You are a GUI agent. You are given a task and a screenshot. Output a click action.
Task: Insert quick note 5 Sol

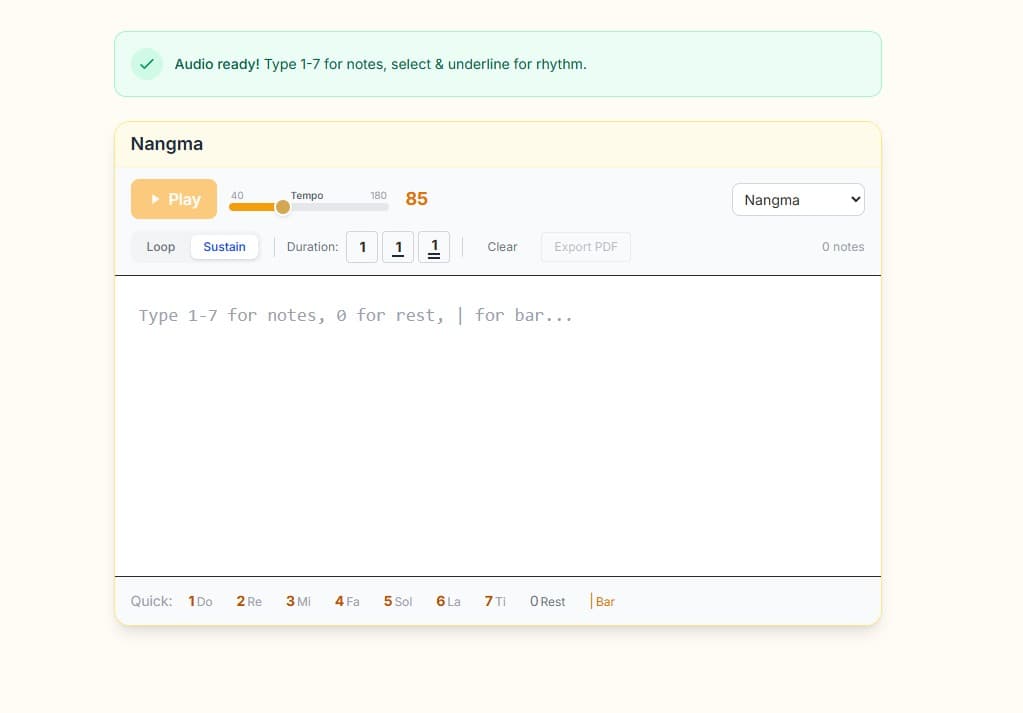[397, 601]
